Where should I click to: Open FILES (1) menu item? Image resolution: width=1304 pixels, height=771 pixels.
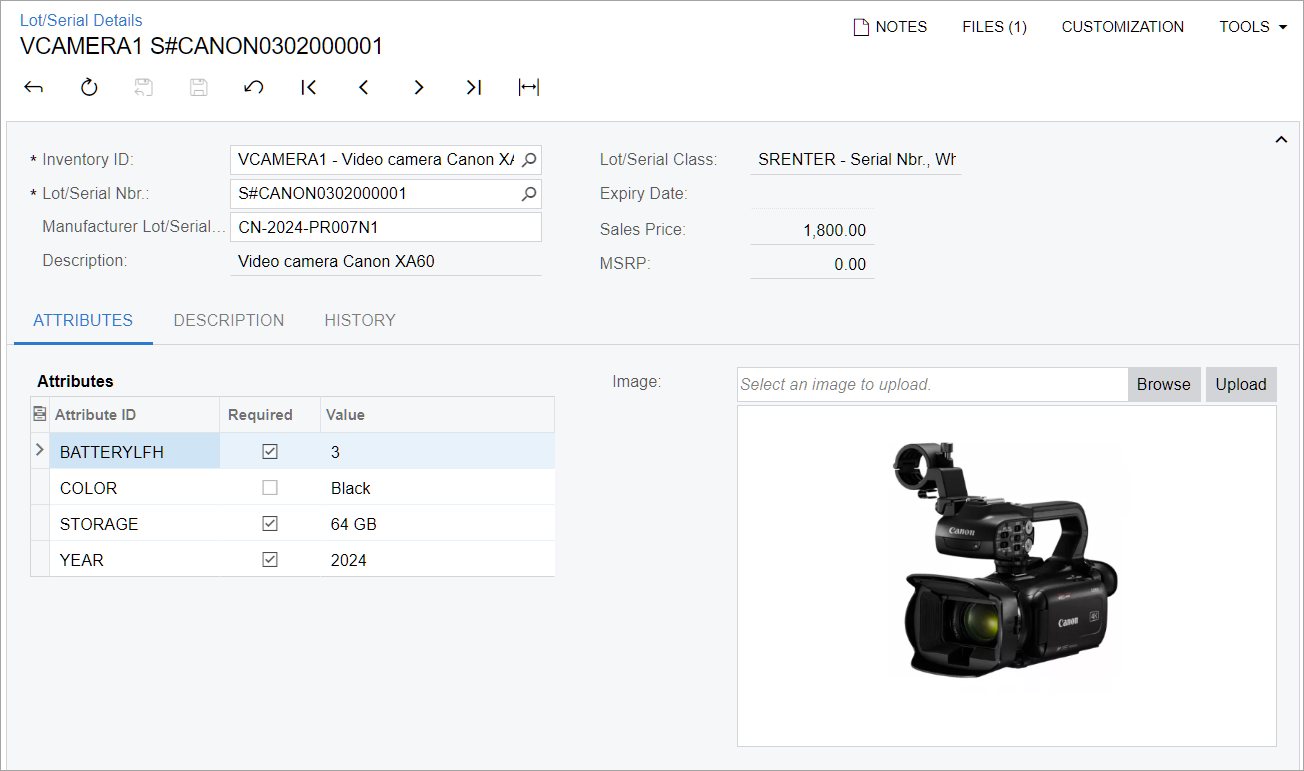coord(994,27)
